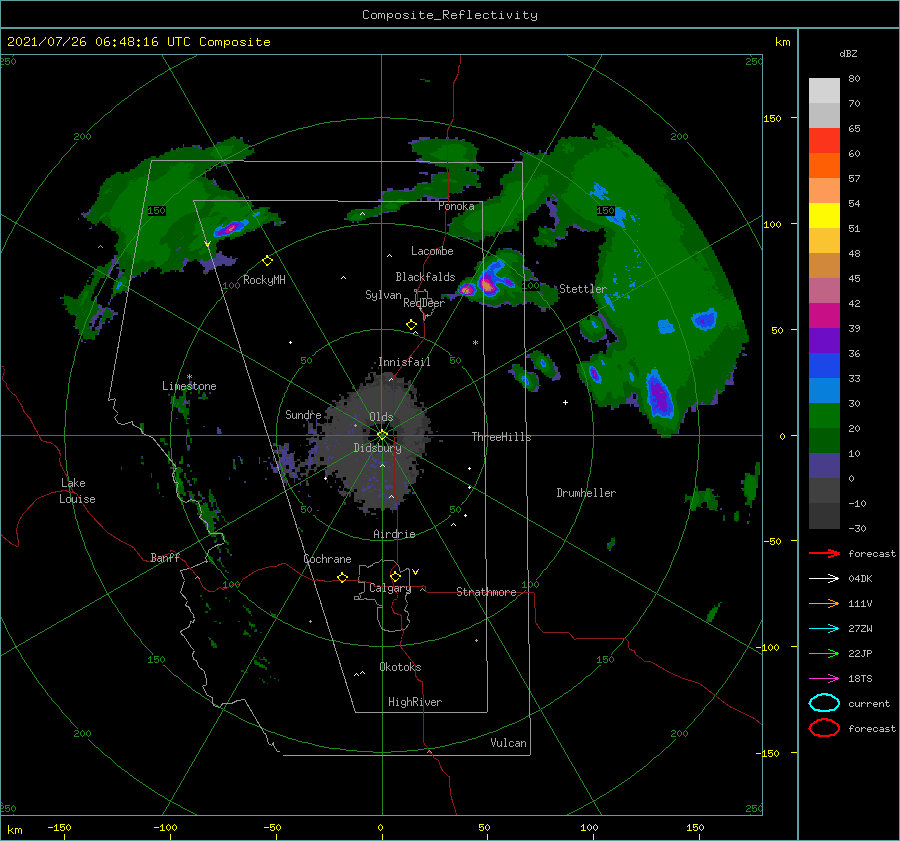Click the storm cell northwest of RockyMH
This screenshot has width=900, height=841.
[231, 227]
